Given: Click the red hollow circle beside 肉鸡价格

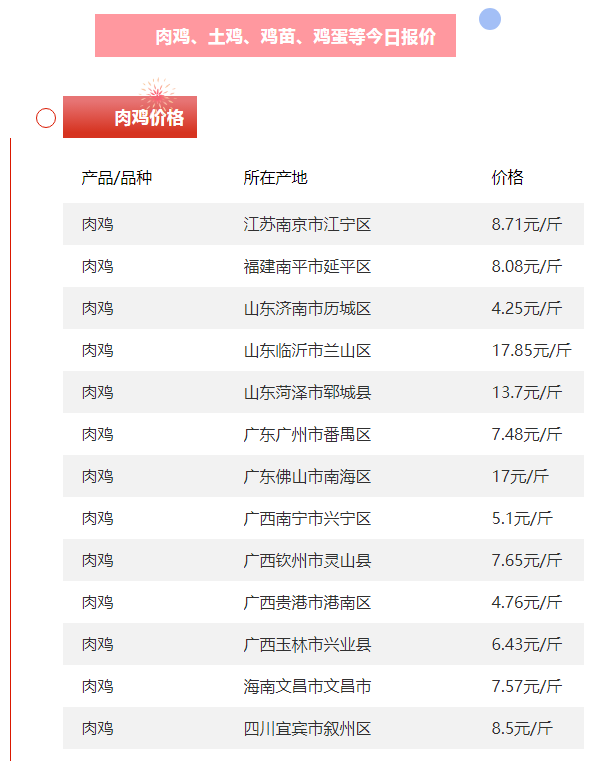Looking at the screenshot, I should [x=46, y=118].
